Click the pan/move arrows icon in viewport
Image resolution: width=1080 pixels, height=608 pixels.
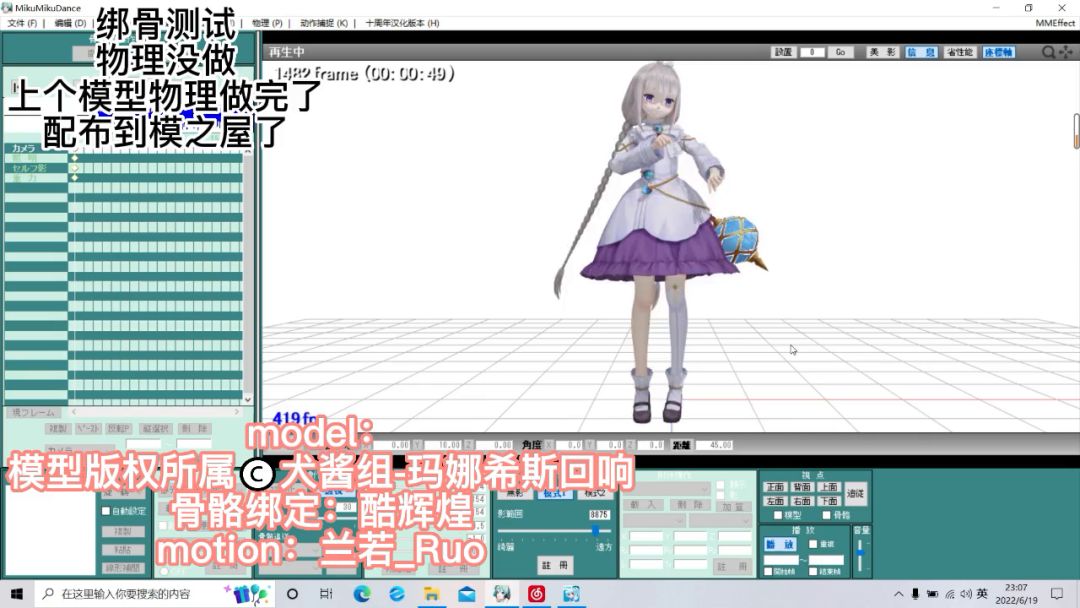1066,52
